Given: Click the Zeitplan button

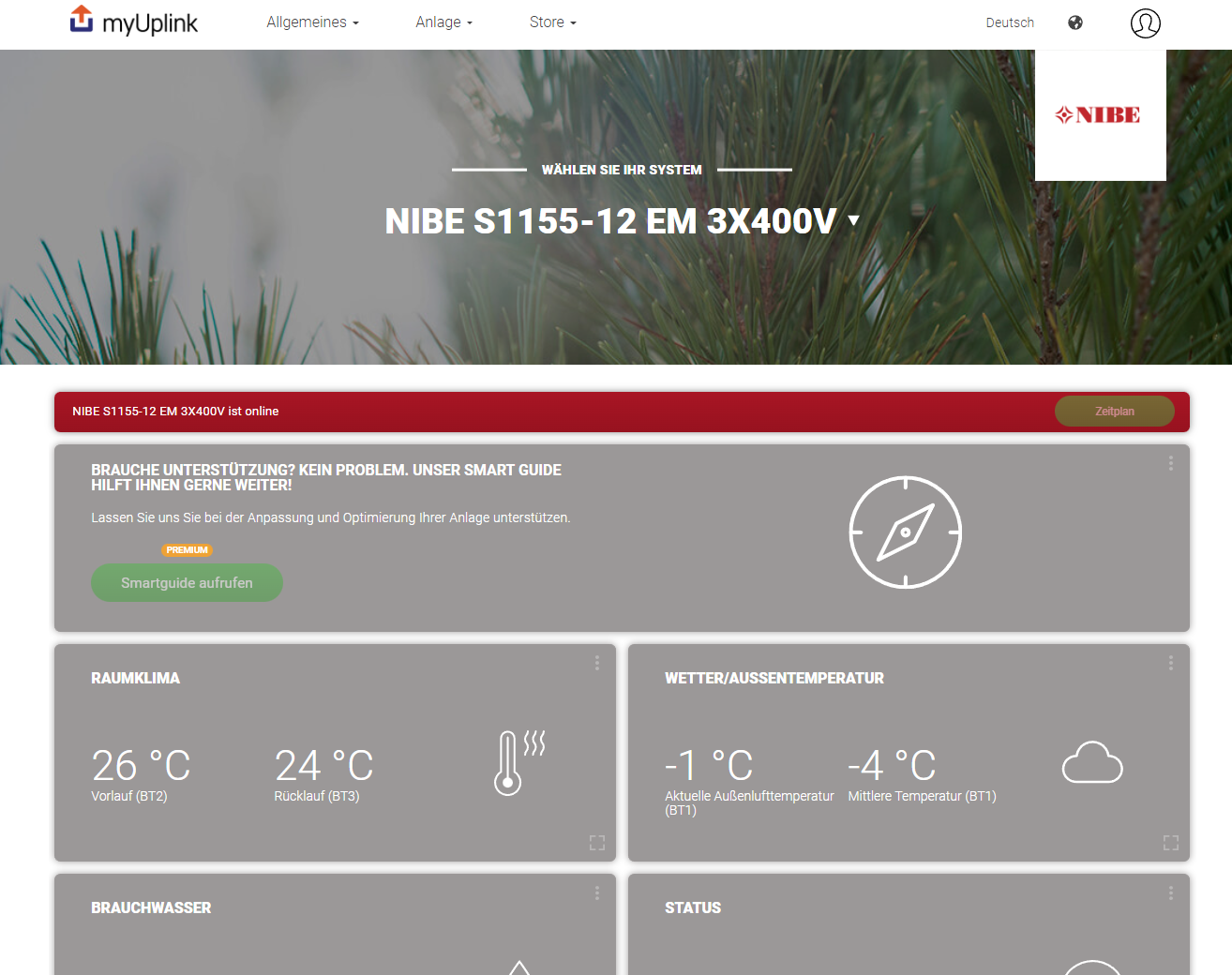Looking at the screenshot, I should click(1114, 411).
